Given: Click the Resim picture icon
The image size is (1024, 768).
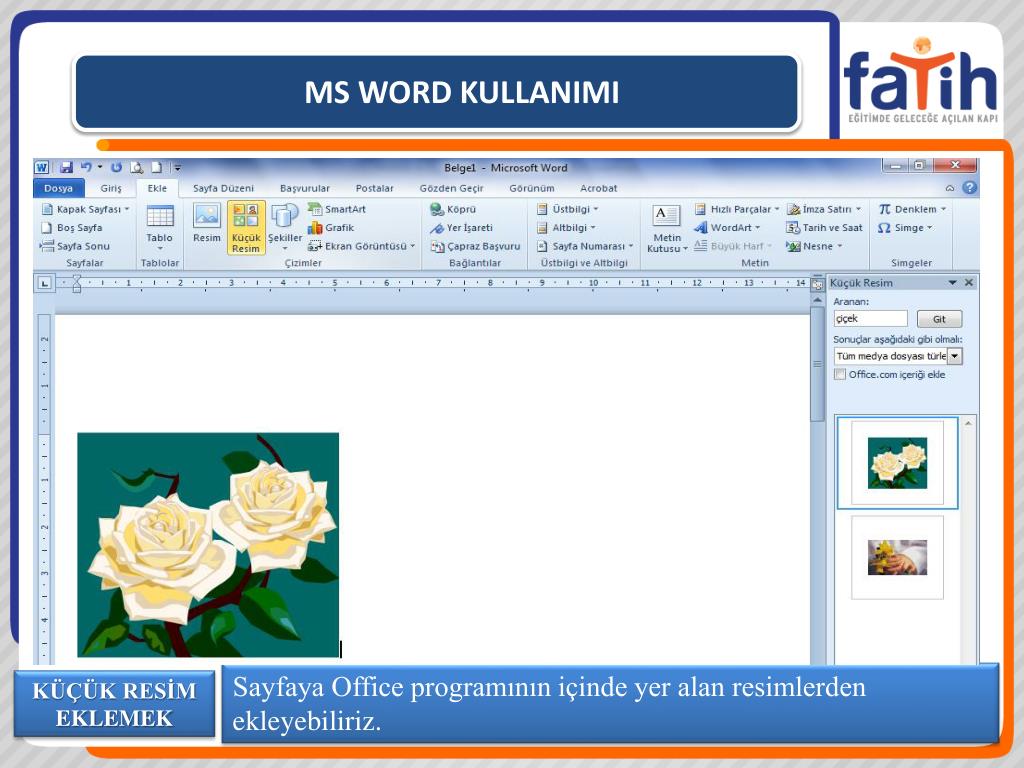Looking at the screenshot, I should point(207,216).
